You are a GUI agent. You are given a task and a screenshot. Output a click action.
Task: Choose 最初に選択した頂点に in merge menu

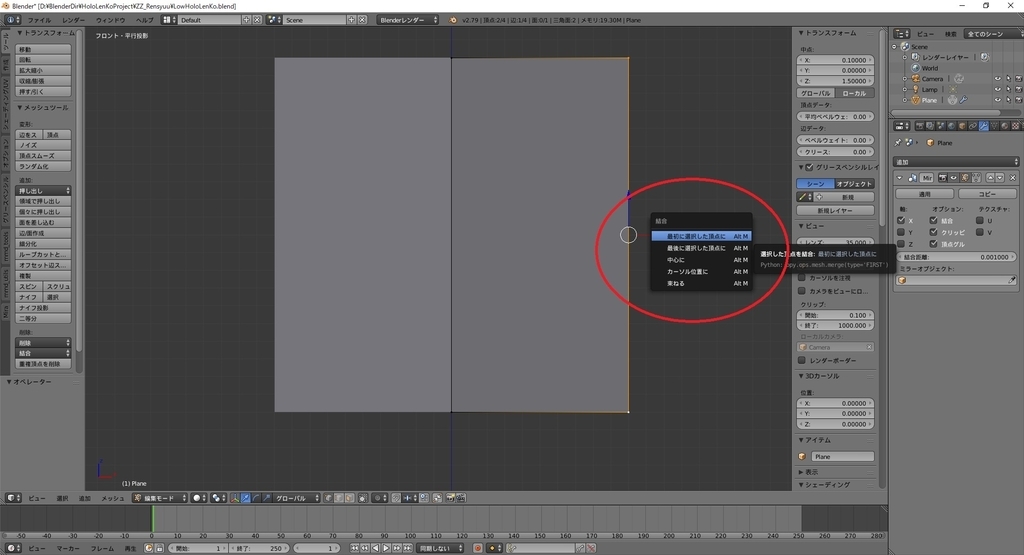click(x=701, y=236)
